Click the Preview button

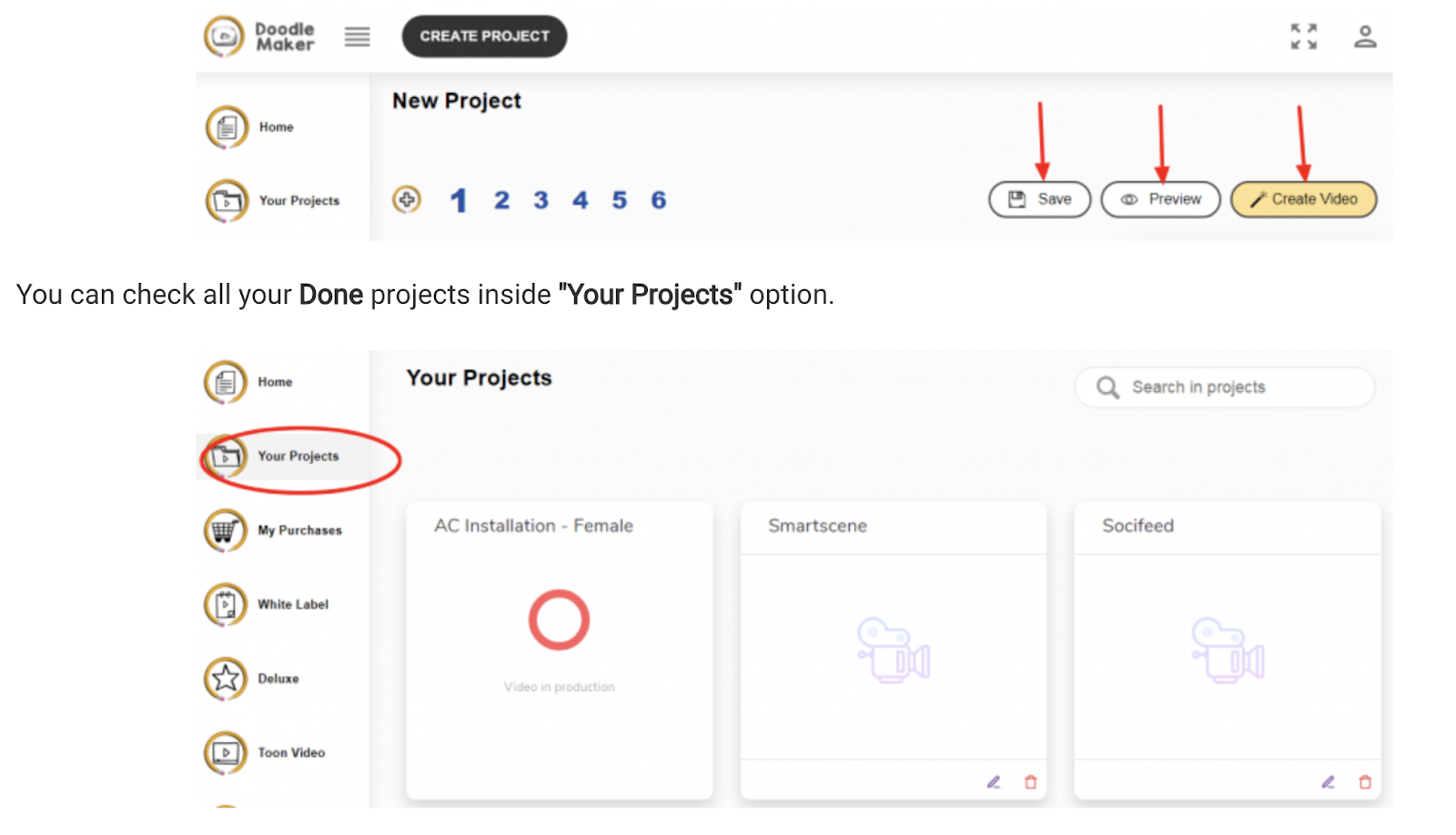click(x=1160, y=199)
